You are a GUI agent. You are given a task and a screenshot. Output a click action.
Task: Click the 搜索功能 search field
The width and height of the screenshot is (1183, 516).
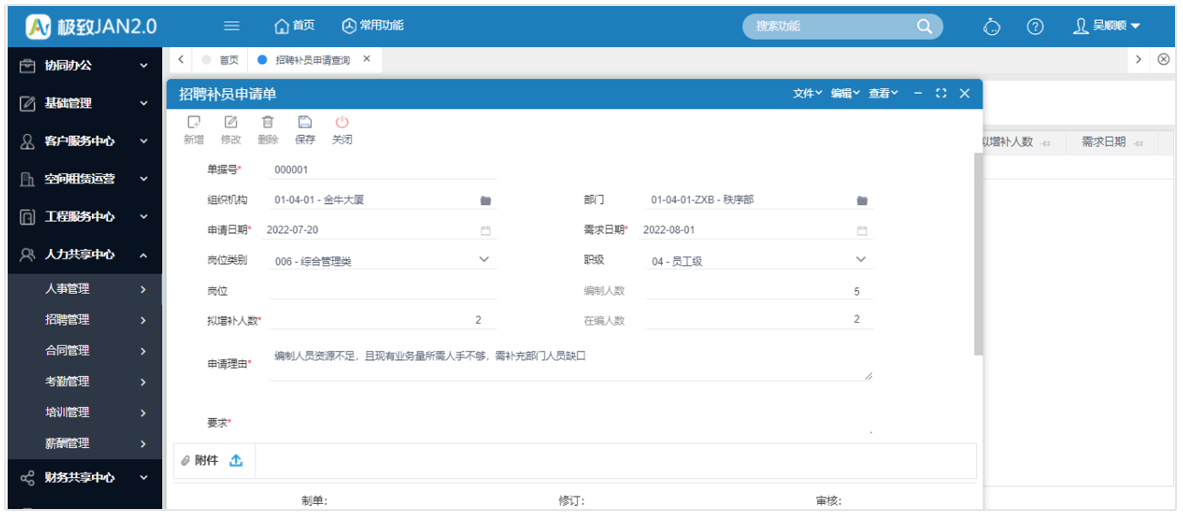830,26
